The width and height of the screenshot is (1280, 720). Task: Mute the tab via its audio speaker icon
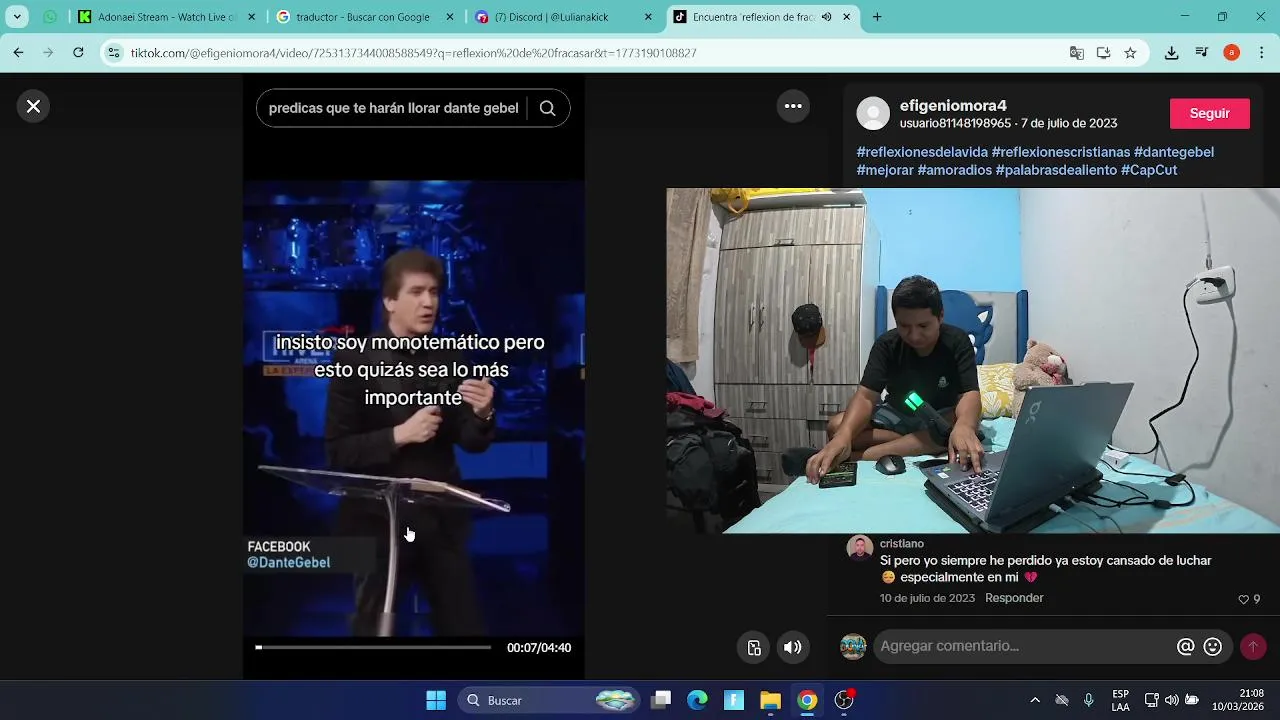tap(826, 17)
